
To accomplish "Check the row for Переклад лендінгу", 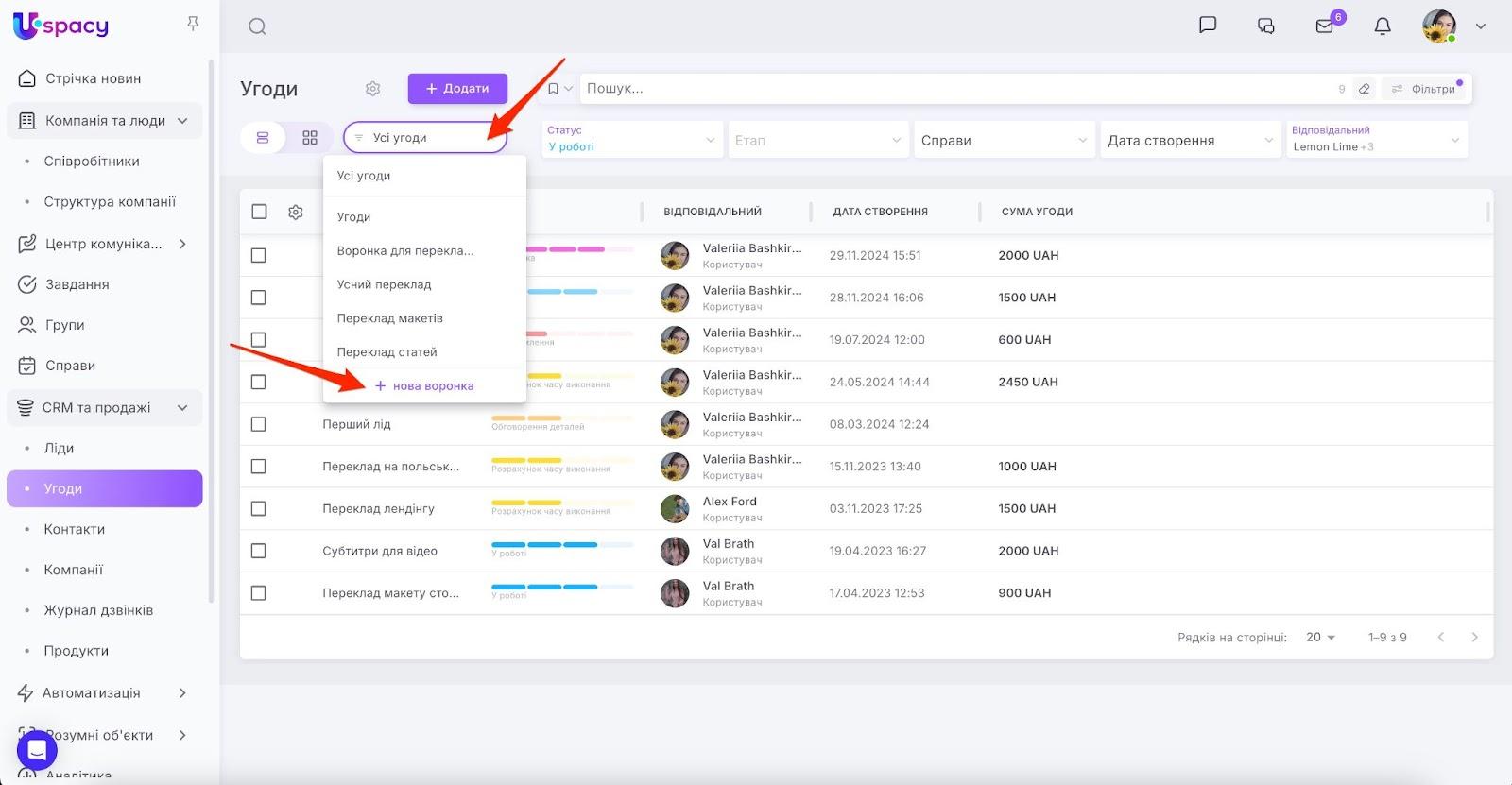I will tap(258, 509).
